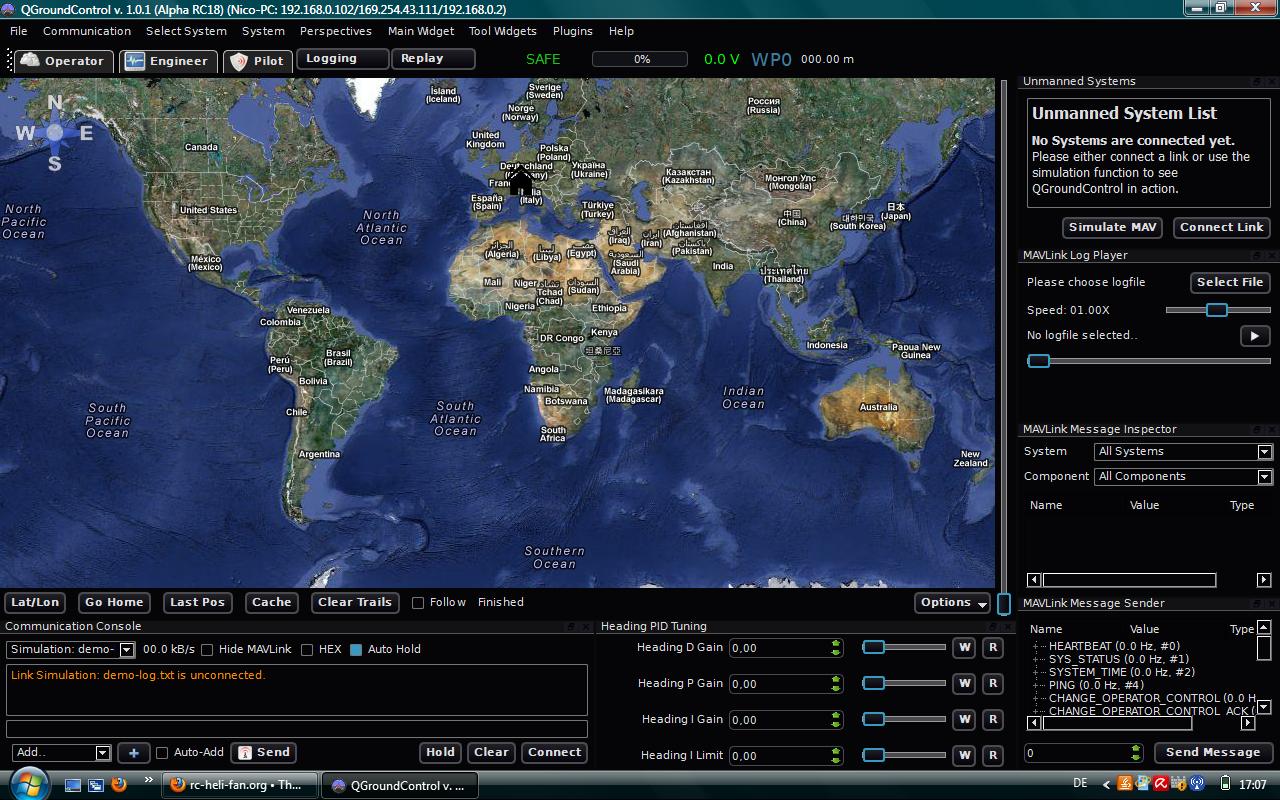The width and height of the screenshot is (1280, 800).
Task: Click the home marker over Europe
Action: pos(521,182)
